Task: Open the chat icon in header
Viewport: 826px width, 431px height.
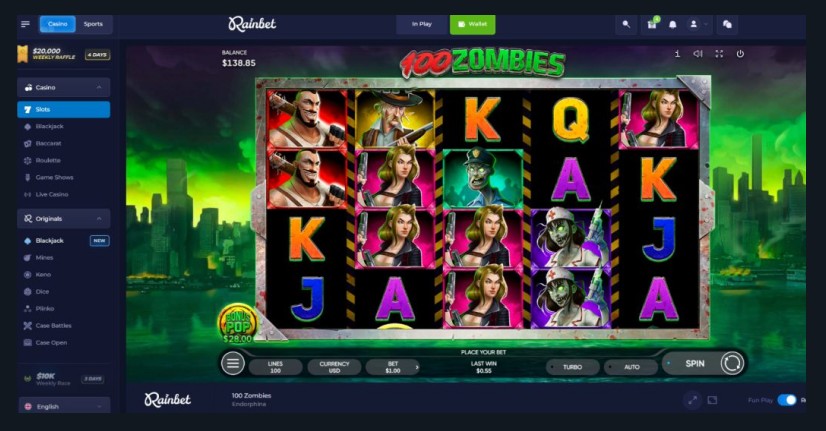Action: pos(727,24)
